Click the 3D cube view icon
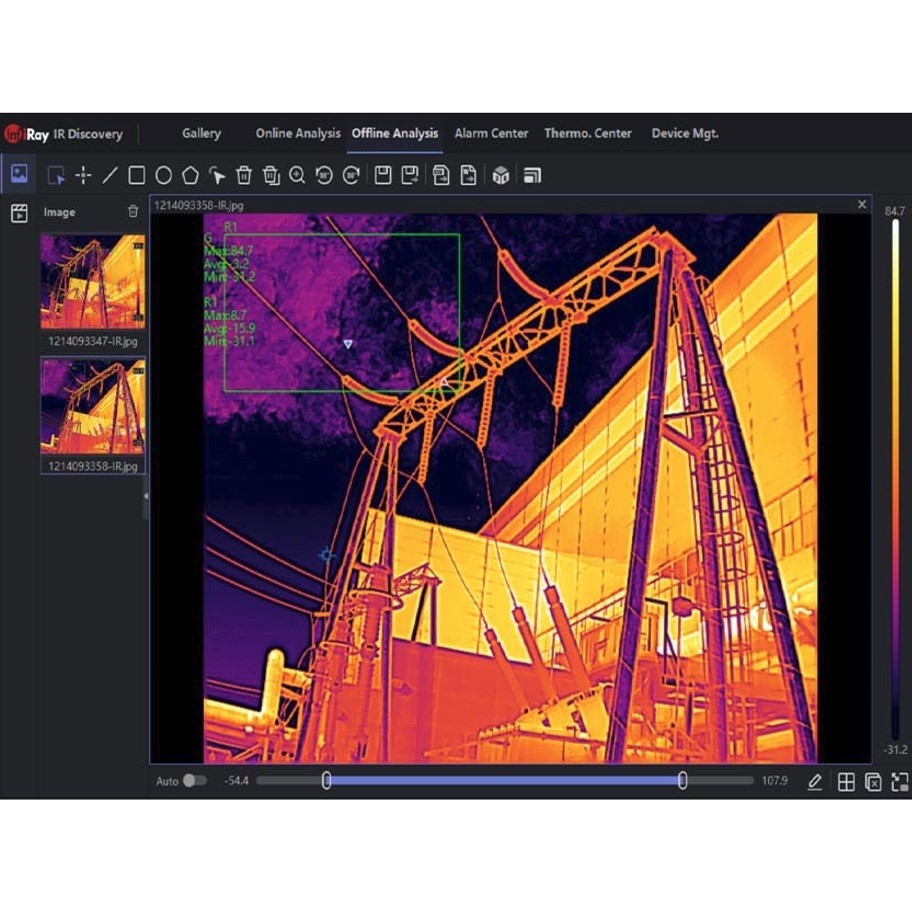This screenshot has height=912, width=912. click(x=501, y=176)
